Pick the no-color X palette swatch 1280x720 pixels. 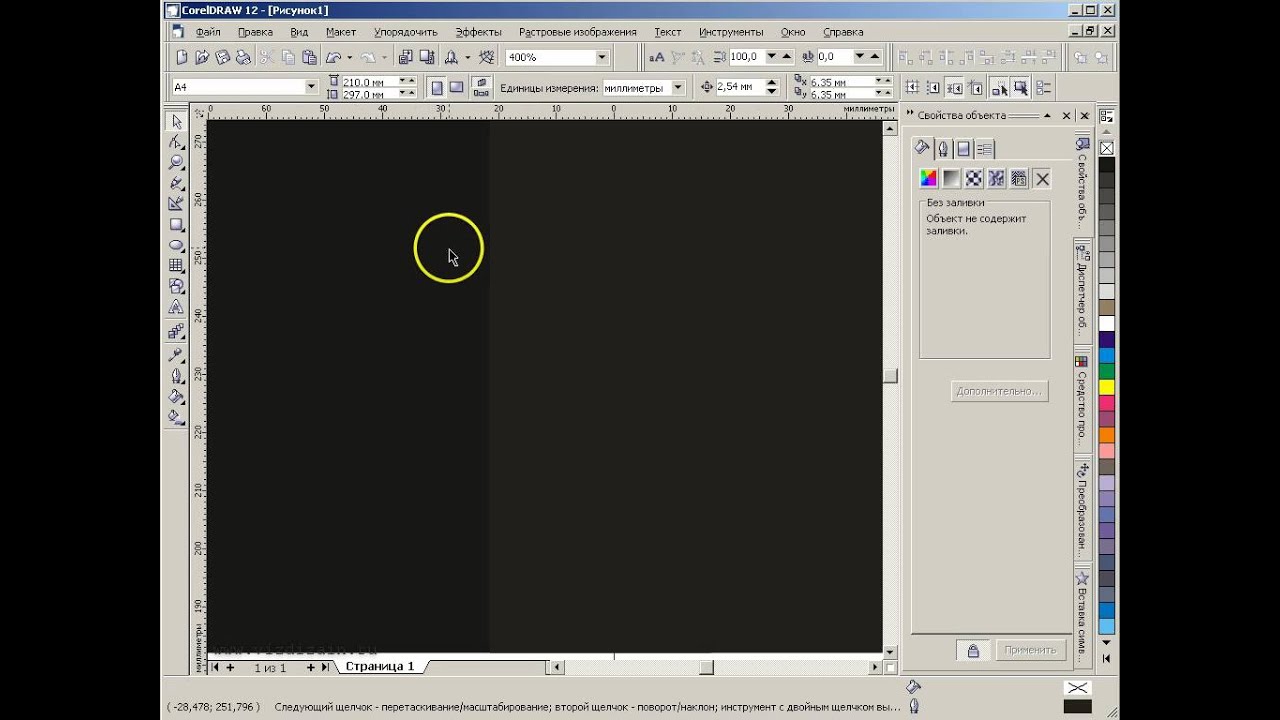click(1107, 148)
